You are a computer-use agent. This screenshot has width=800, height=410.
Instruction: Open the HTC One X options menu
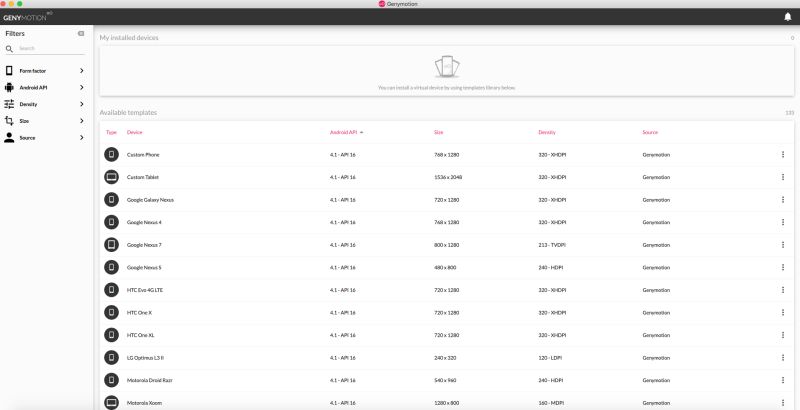783,313
